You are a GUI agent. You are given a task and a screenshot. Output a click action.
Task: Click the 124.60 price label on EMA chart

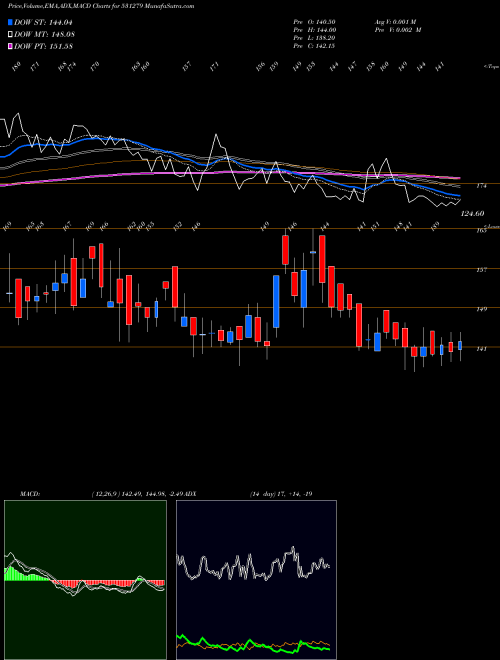tap(472, 214)
